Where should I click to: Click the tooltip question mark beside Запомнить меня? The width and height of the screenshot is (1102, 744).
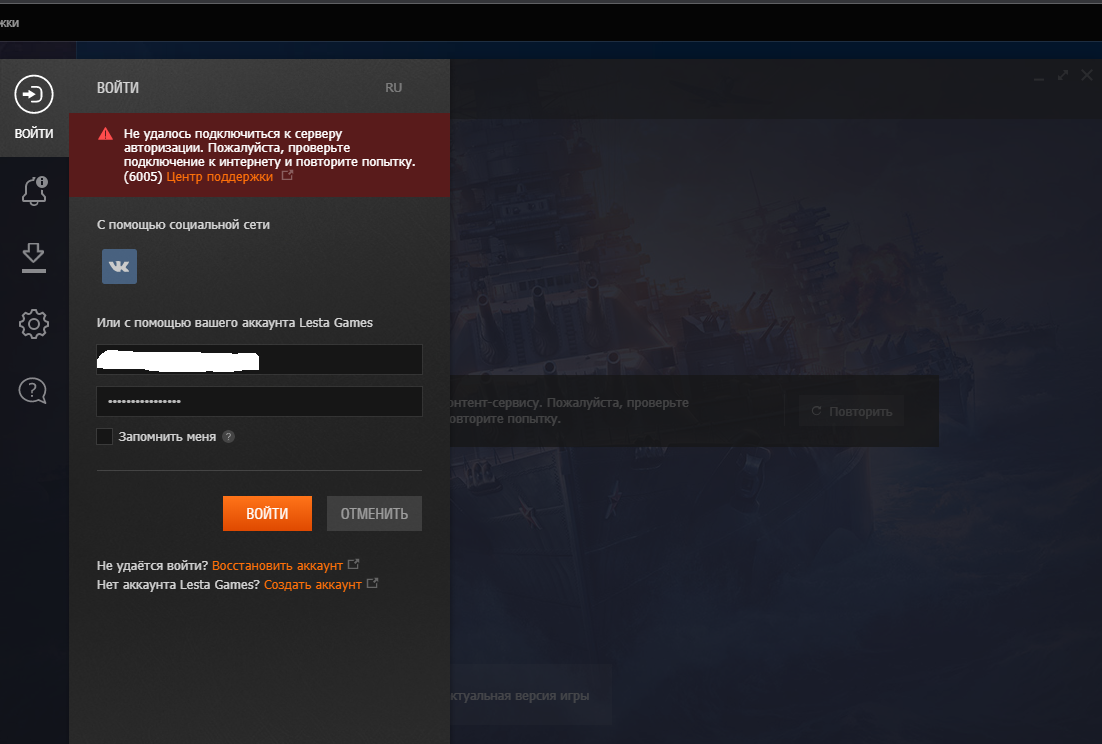point(228,436)
